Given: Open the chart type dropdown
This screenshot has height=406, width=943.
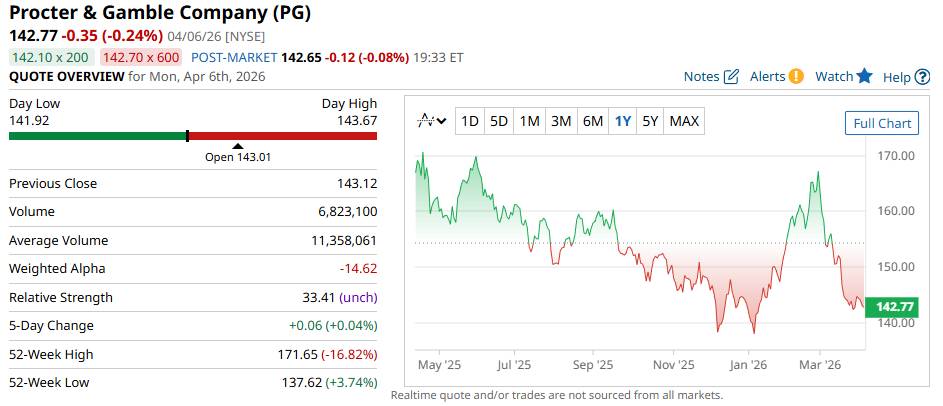Looking at the screenshot, I should point(432,121).
